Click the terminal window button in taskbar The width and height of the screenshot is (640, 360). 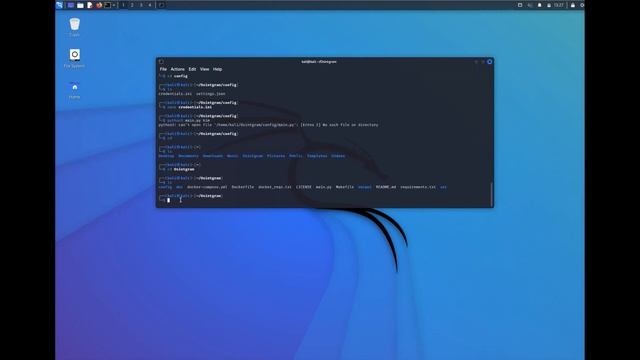tap(161, 5)
